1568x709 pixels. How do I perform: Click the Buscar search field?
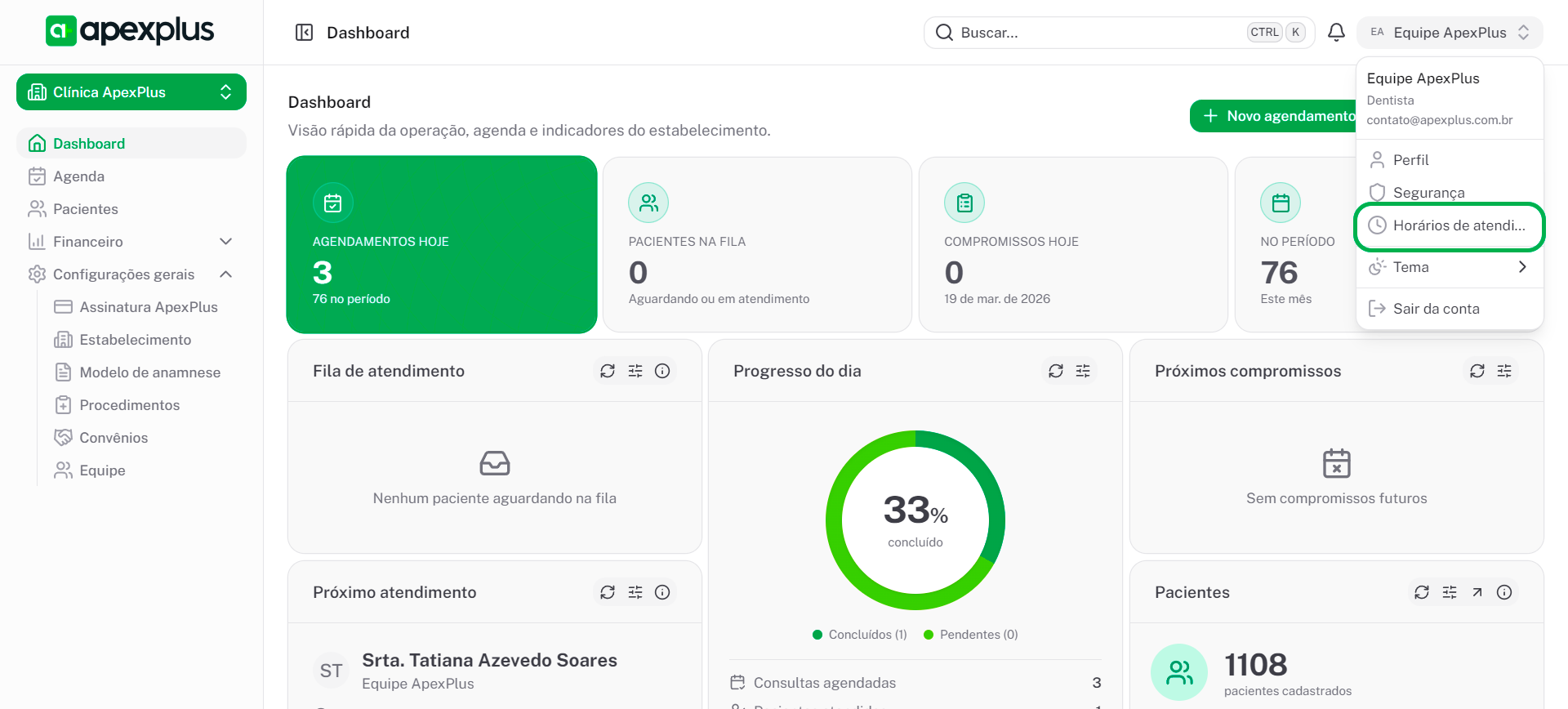coord(1094,33)
